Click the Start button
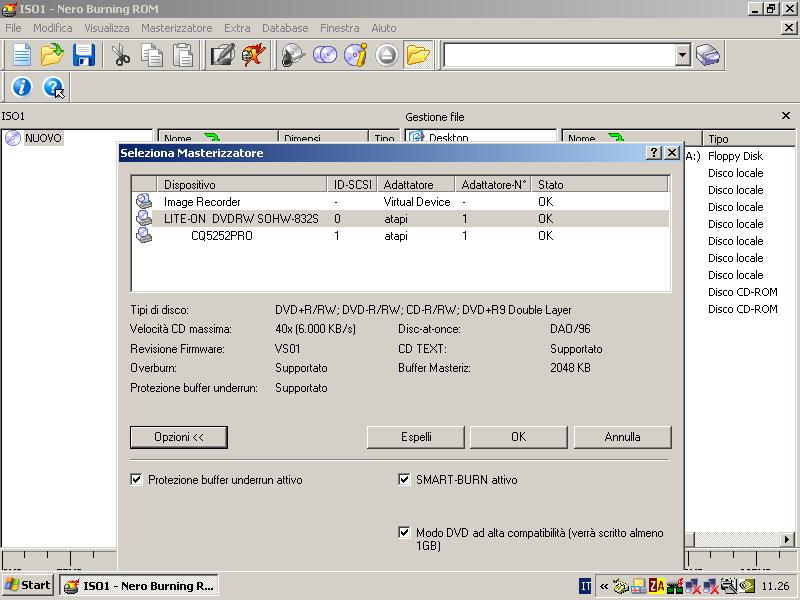This screenshot has height=600, width=800. pos(28,585)
